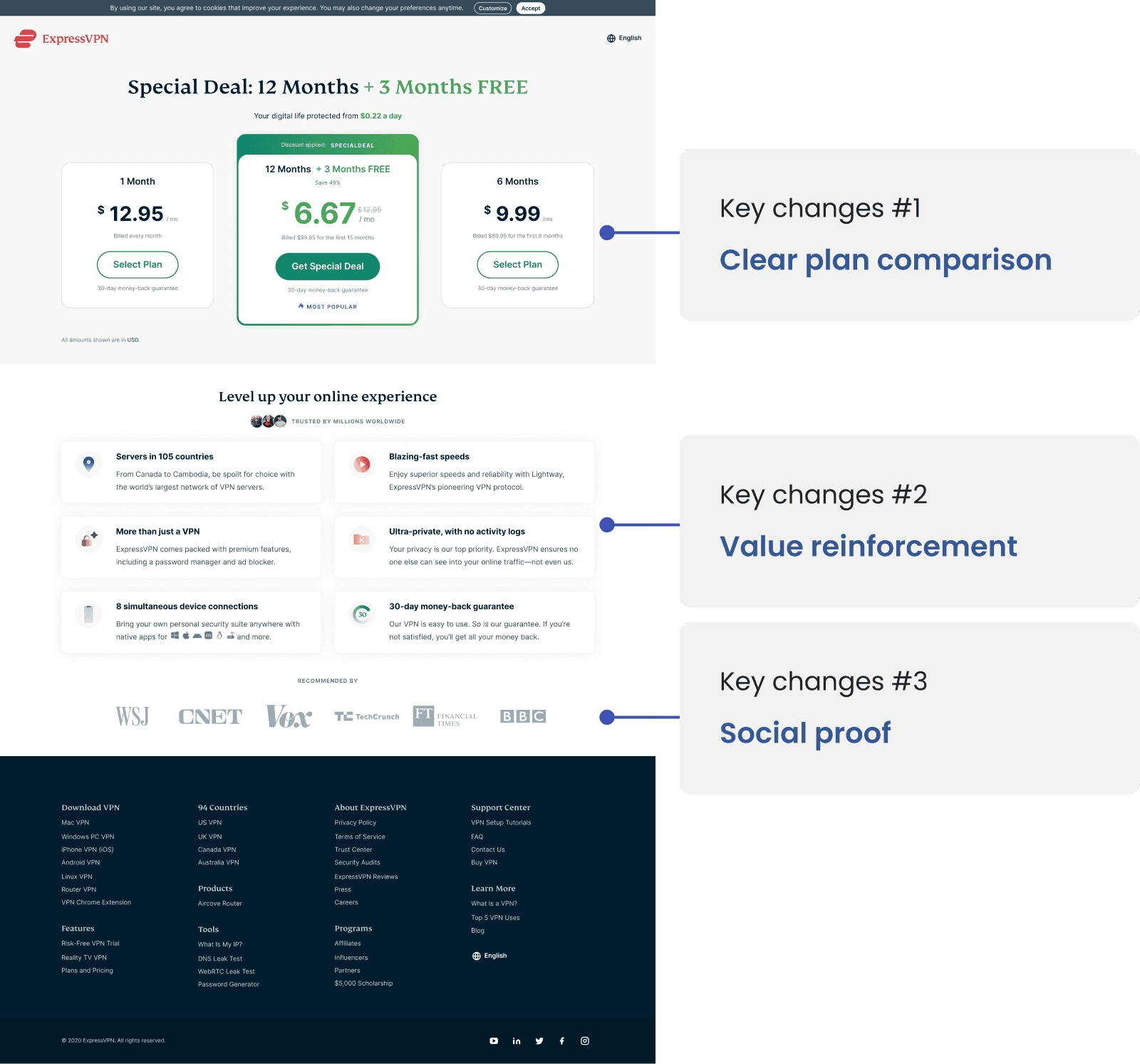Open the Android VPN footer link
Viewport: 1140px width, 1064px height.
pos(81,862)
